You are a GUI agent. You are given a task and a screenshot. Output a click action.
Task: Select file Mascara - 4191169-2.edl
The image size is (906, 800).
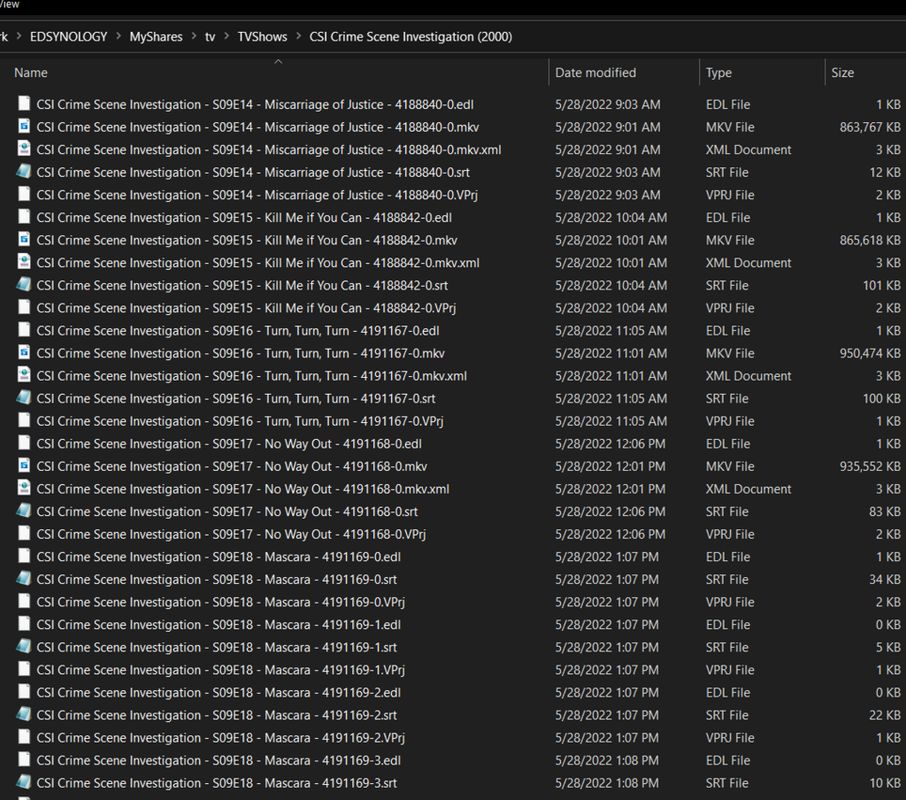click(x=218, y=692)
